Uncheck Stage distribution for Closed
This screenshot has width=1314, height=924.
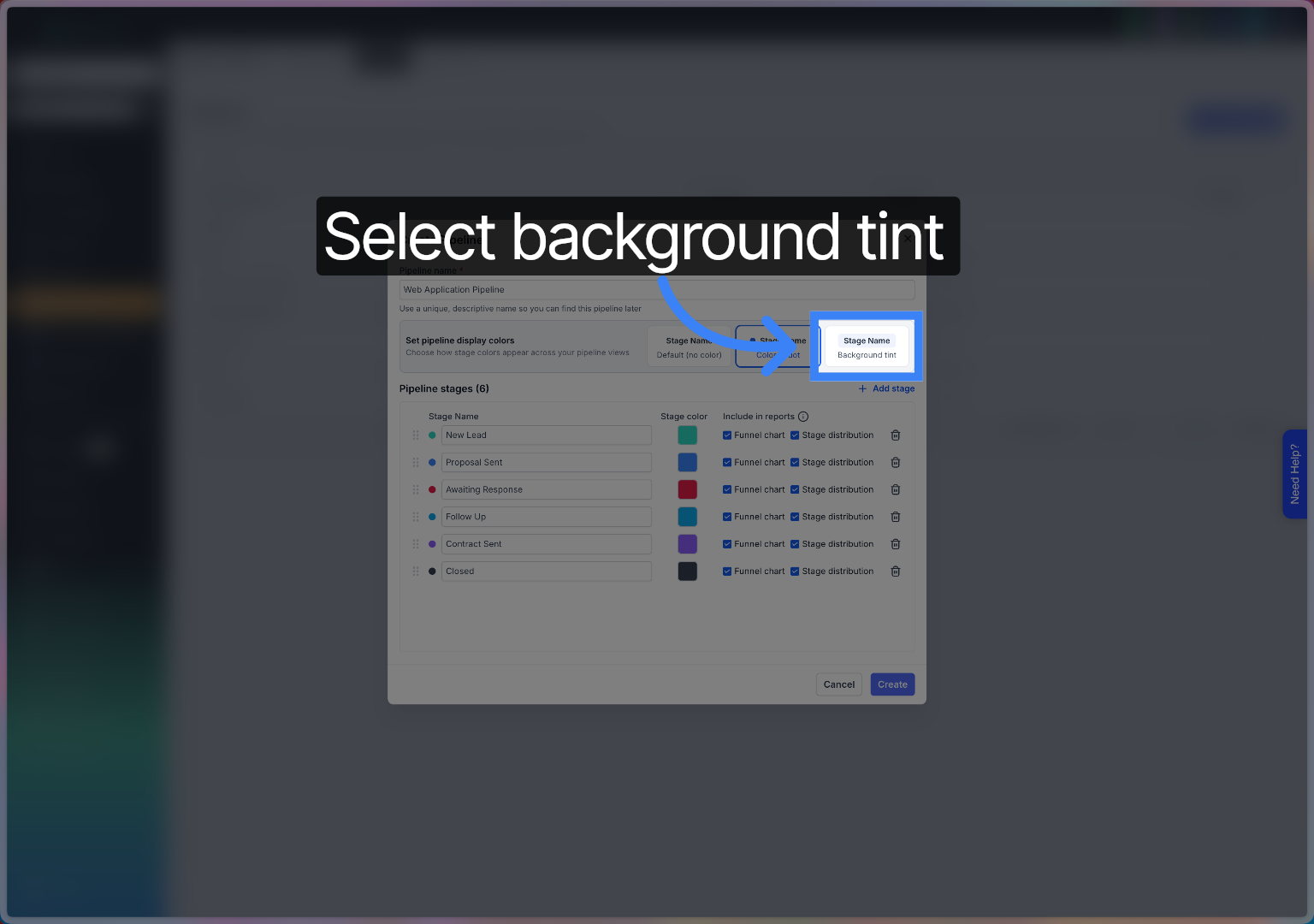point(795,572)
